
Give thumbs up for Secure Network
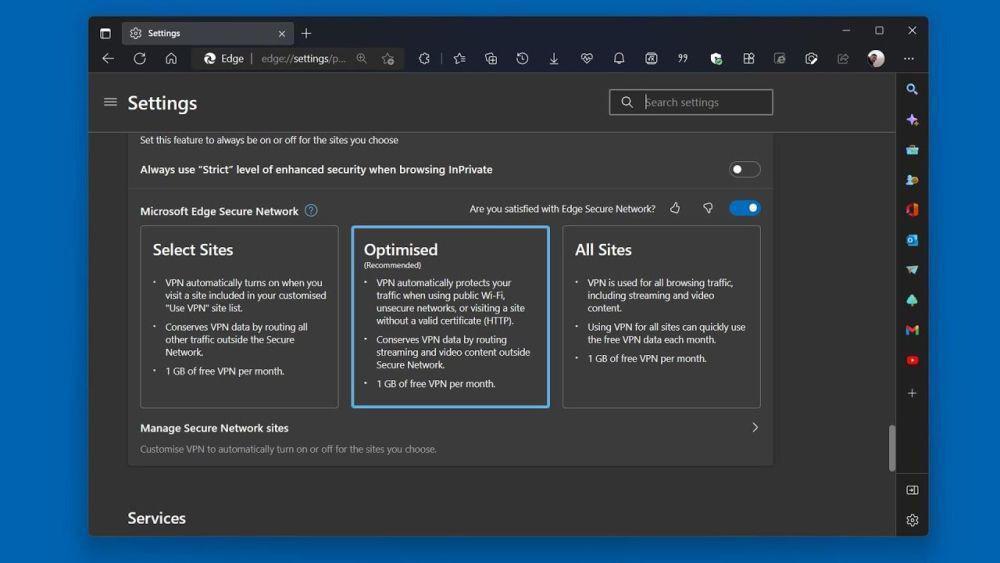tap(675, 208)
